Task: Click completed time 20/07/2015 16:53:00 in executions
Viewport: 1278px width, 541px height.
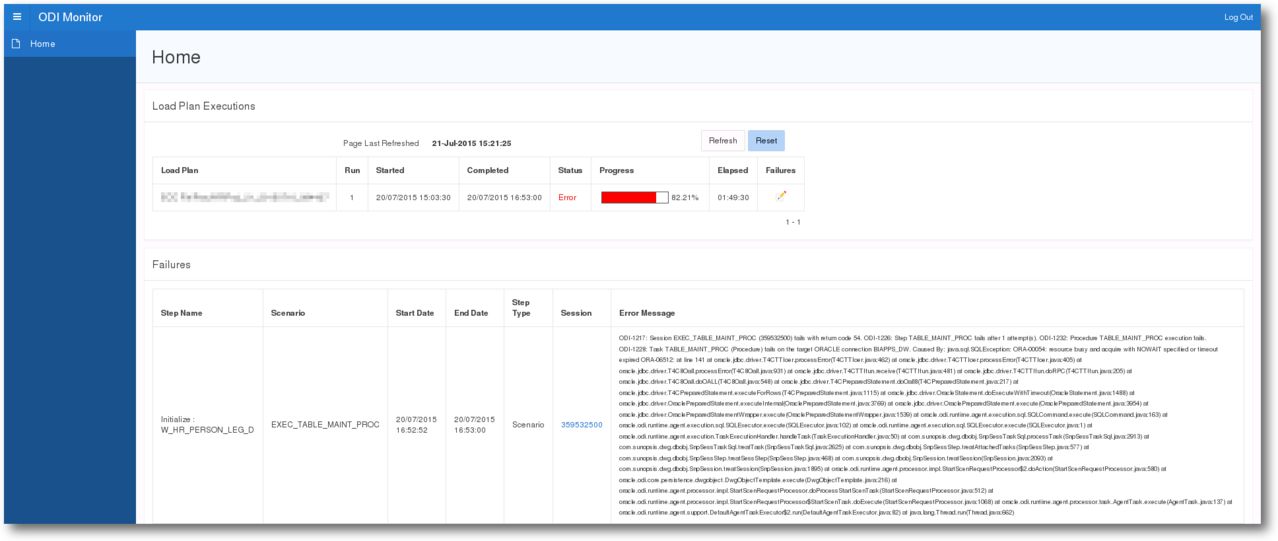Action: (505, 197)
